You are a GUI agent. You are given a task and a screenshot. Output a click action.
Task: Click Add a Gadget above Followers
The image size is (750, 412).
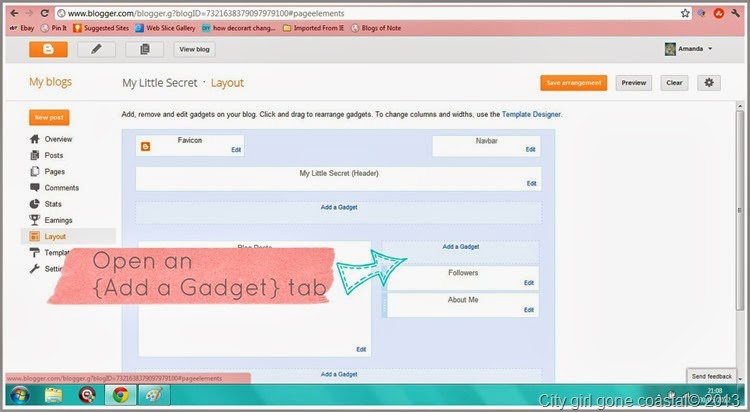(461, 247)
